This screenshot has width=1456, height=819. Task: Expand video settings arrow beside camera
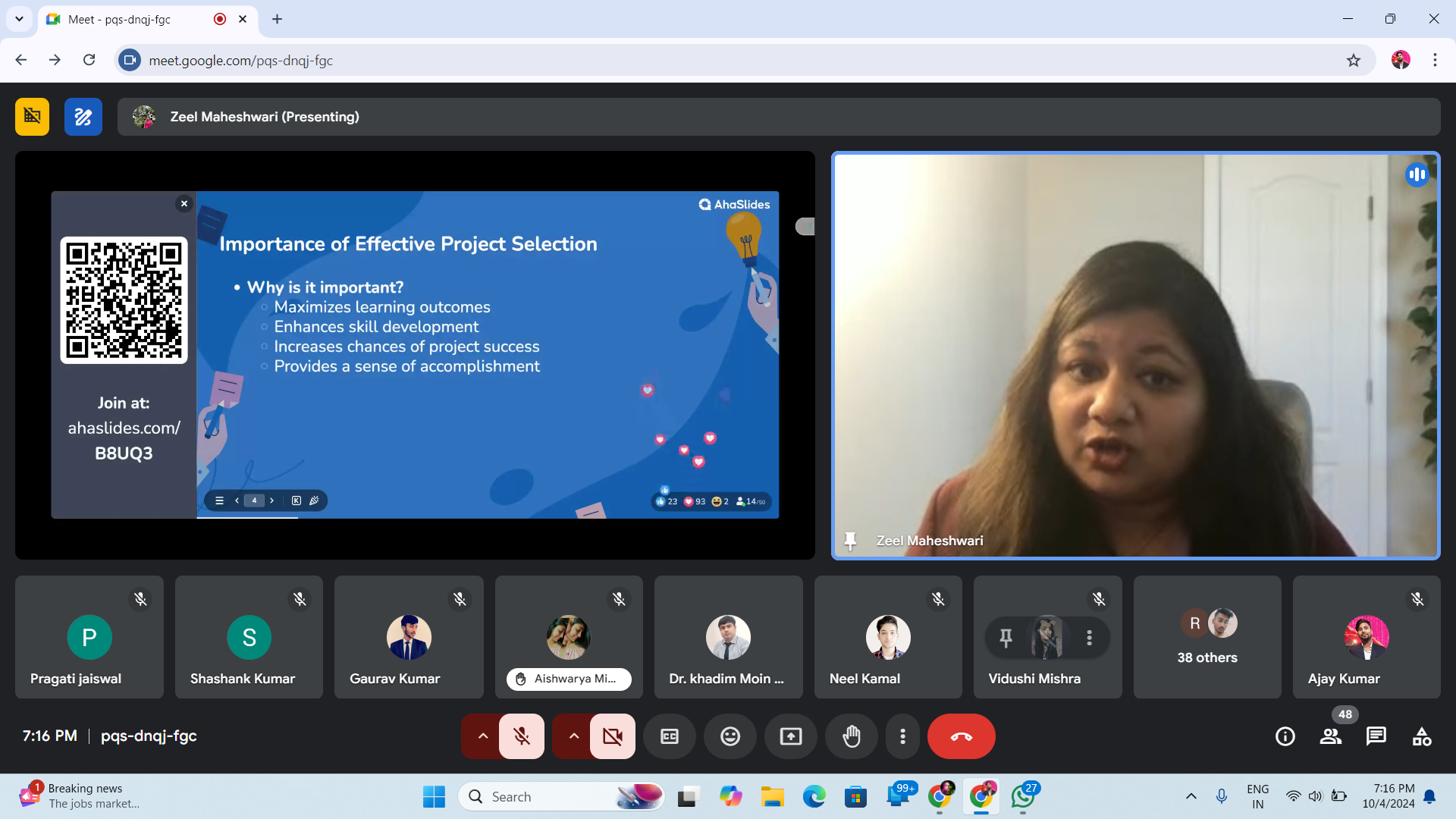(573, 736)
